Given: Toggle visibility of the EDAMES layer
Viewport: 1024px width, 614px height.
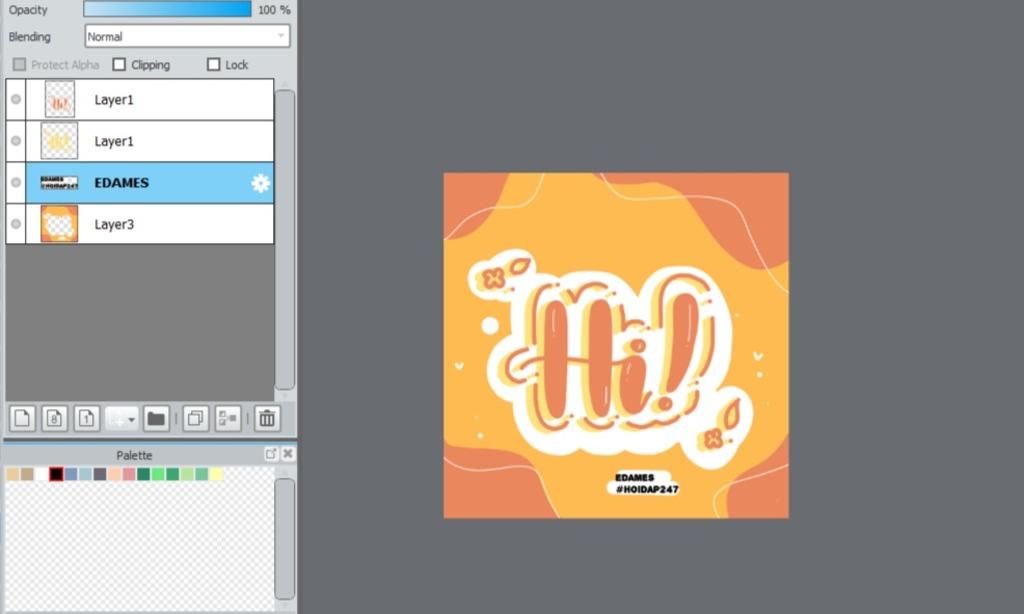Looking at the screenshot, I should point(16,182).
